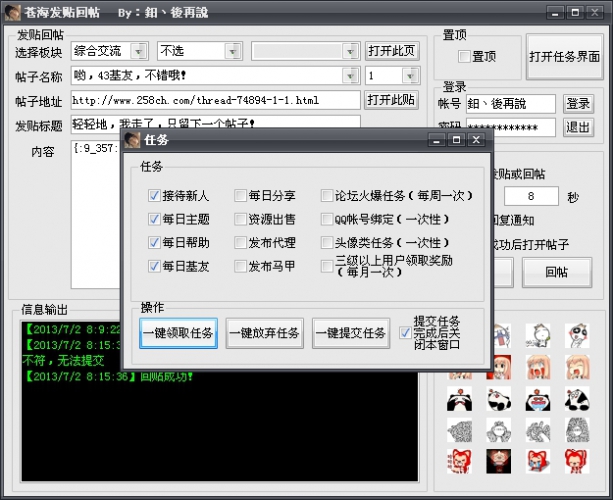Check the QQ帐号绑定 one-time task
Viewport: 613px width, 500px height.
[x=328, y=219]
